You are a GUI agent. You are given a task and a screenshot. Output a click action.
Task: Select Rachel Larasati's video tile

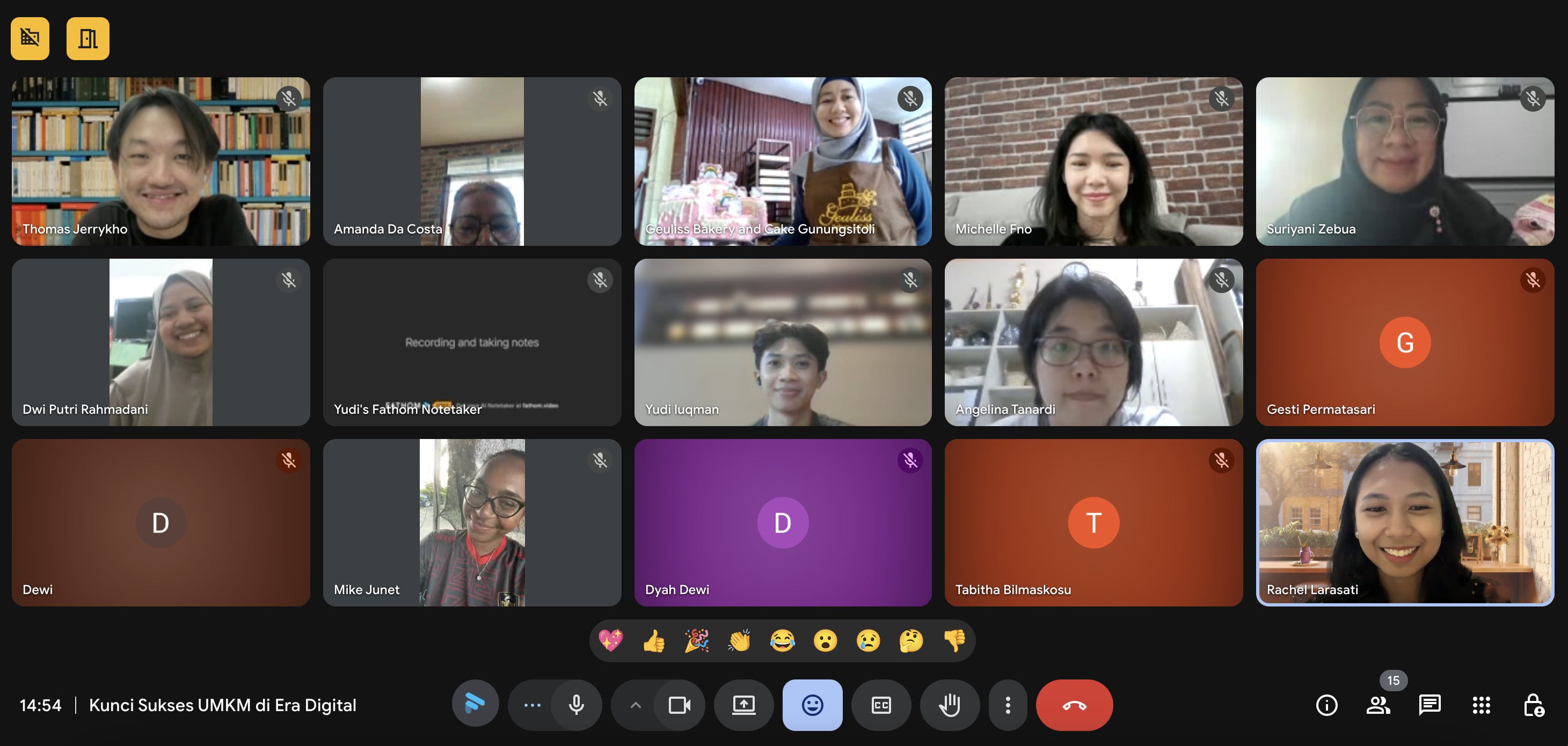click(x=1404, y=522)
